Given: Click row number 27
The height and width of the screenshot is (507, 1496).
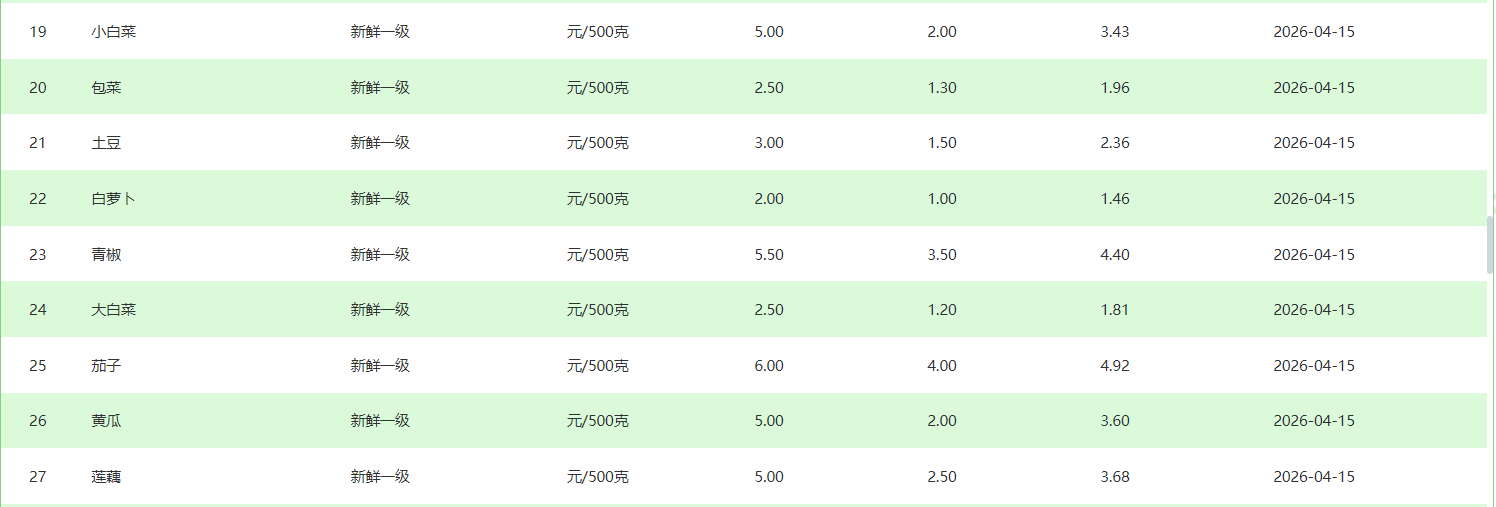Looking at the screenshot, I should (x=38, y=477).
